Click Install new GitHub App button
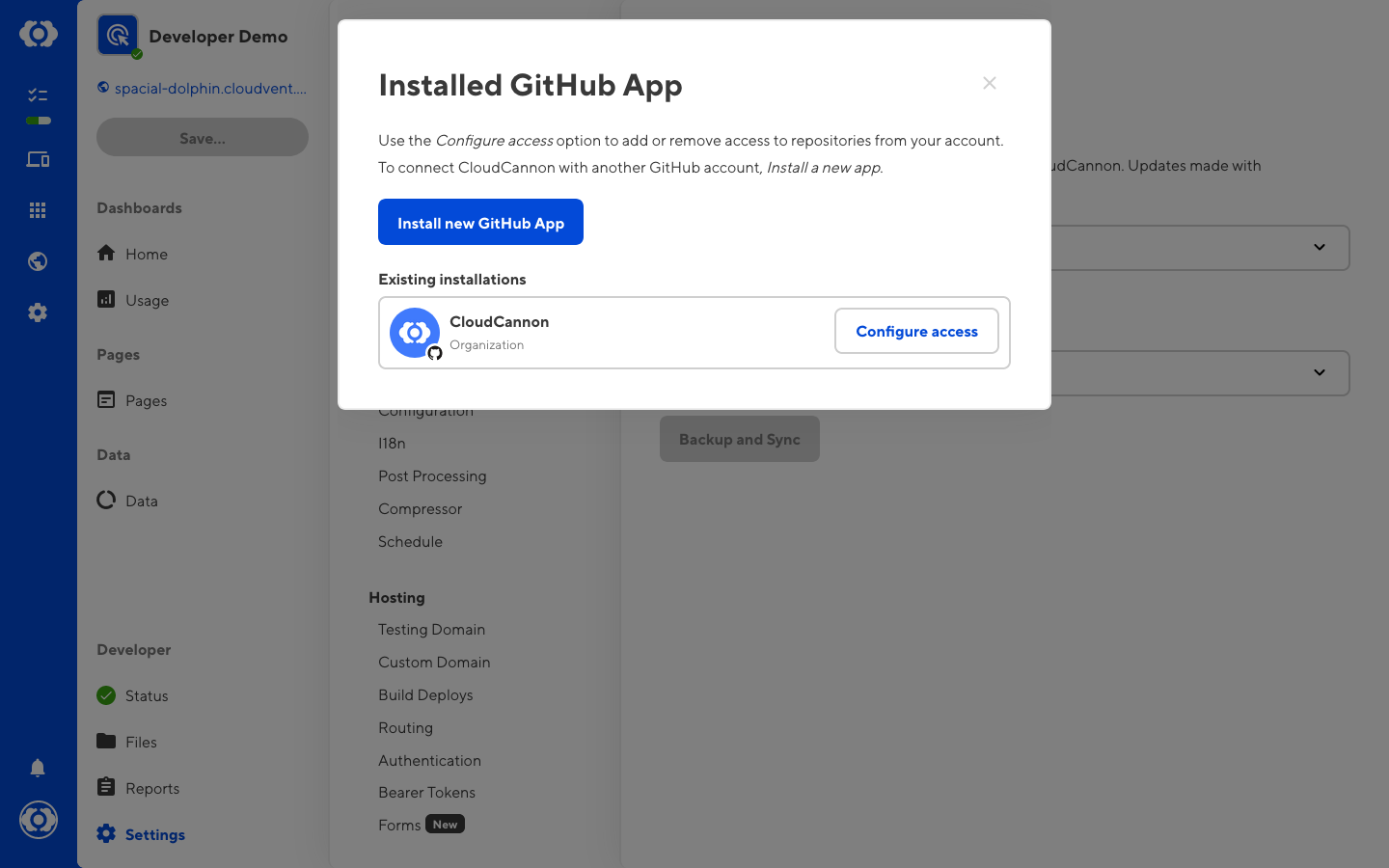 480,223
